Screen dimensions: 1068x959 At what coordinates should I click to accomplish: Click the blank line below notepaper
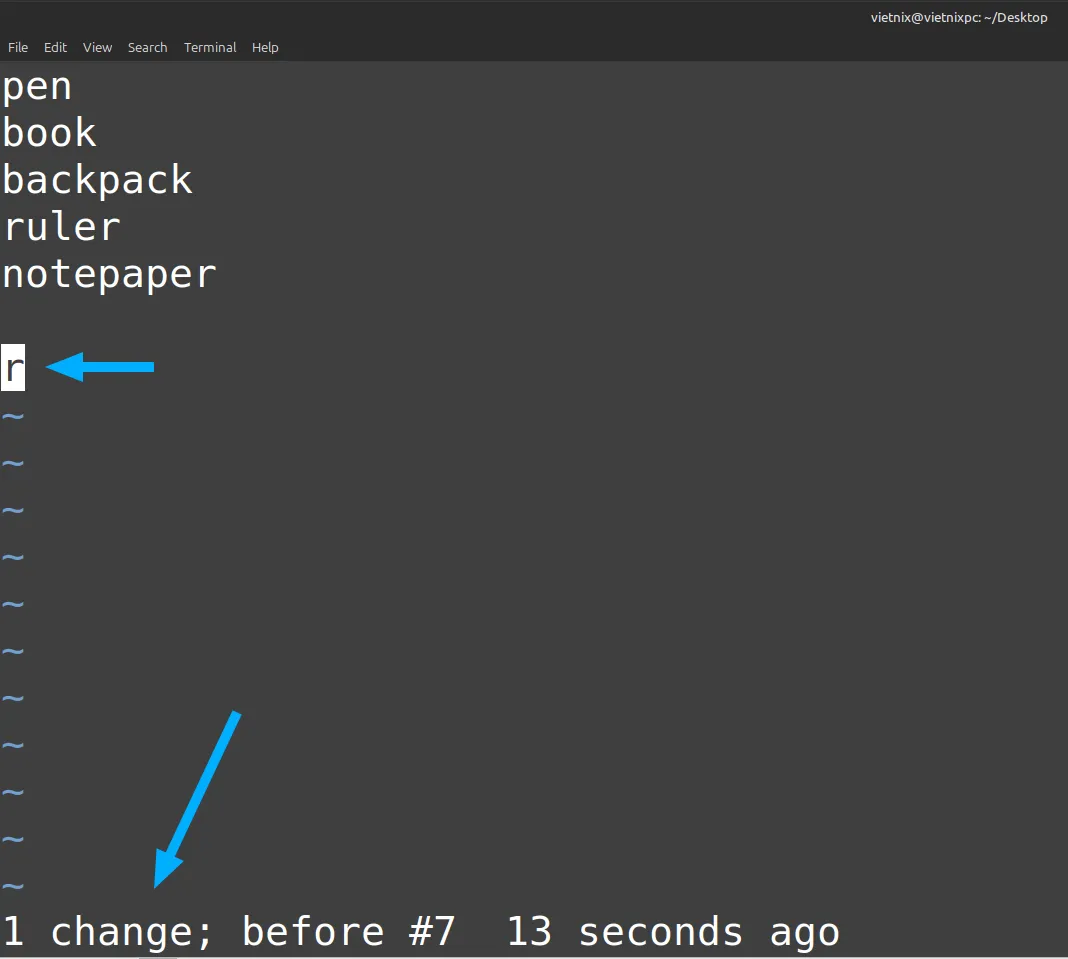tap(534, 321)
